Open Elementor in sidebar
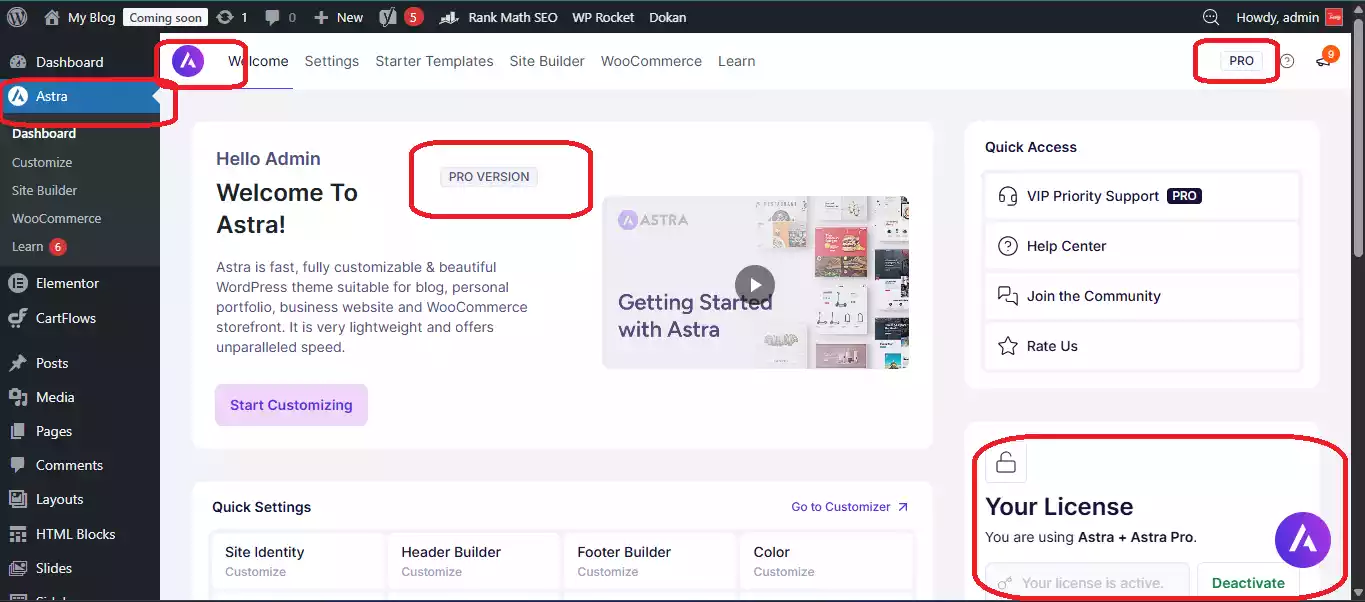Image resolution: width=1365 pixels, height=602 pixels. pos(80,283)
